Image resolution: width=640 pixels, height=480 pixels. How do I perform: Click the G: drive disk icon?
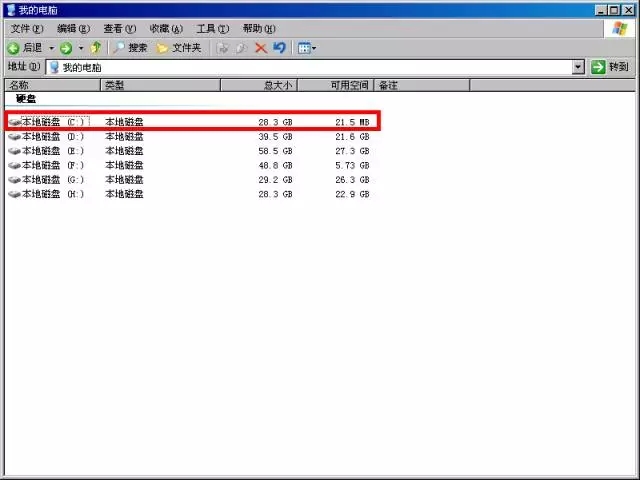15,180
